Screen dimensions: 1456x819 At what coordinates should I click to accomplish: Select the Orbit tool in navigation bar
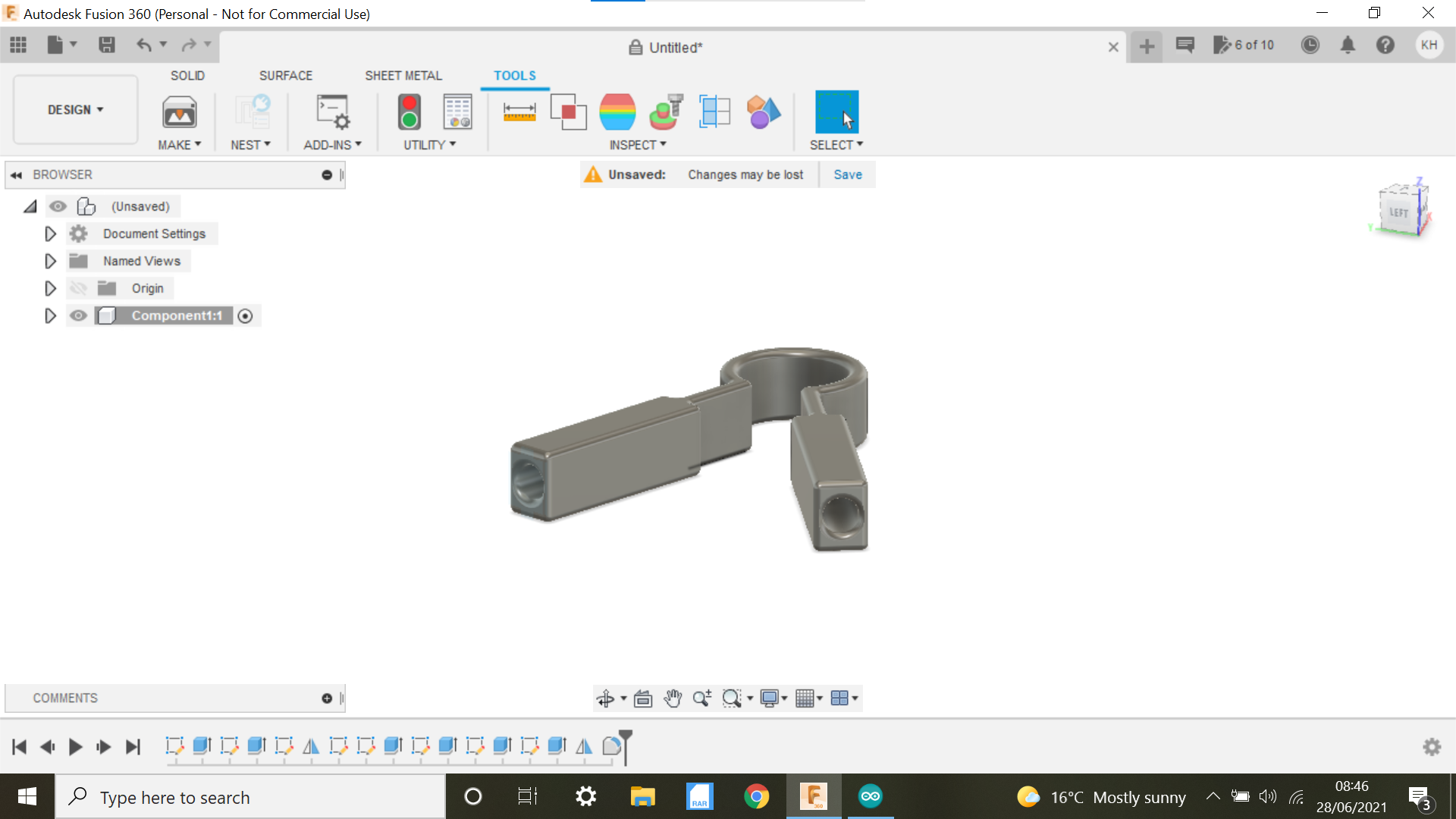pos(607,698)
